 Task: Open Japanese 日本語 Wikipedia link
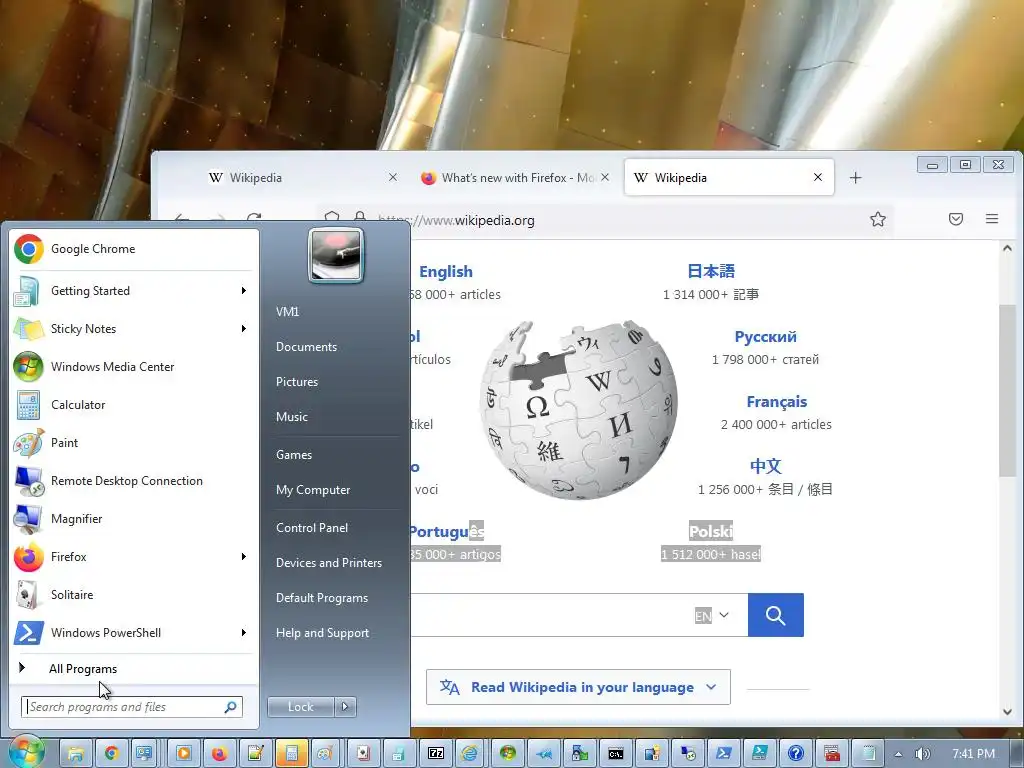click(711, 272)
